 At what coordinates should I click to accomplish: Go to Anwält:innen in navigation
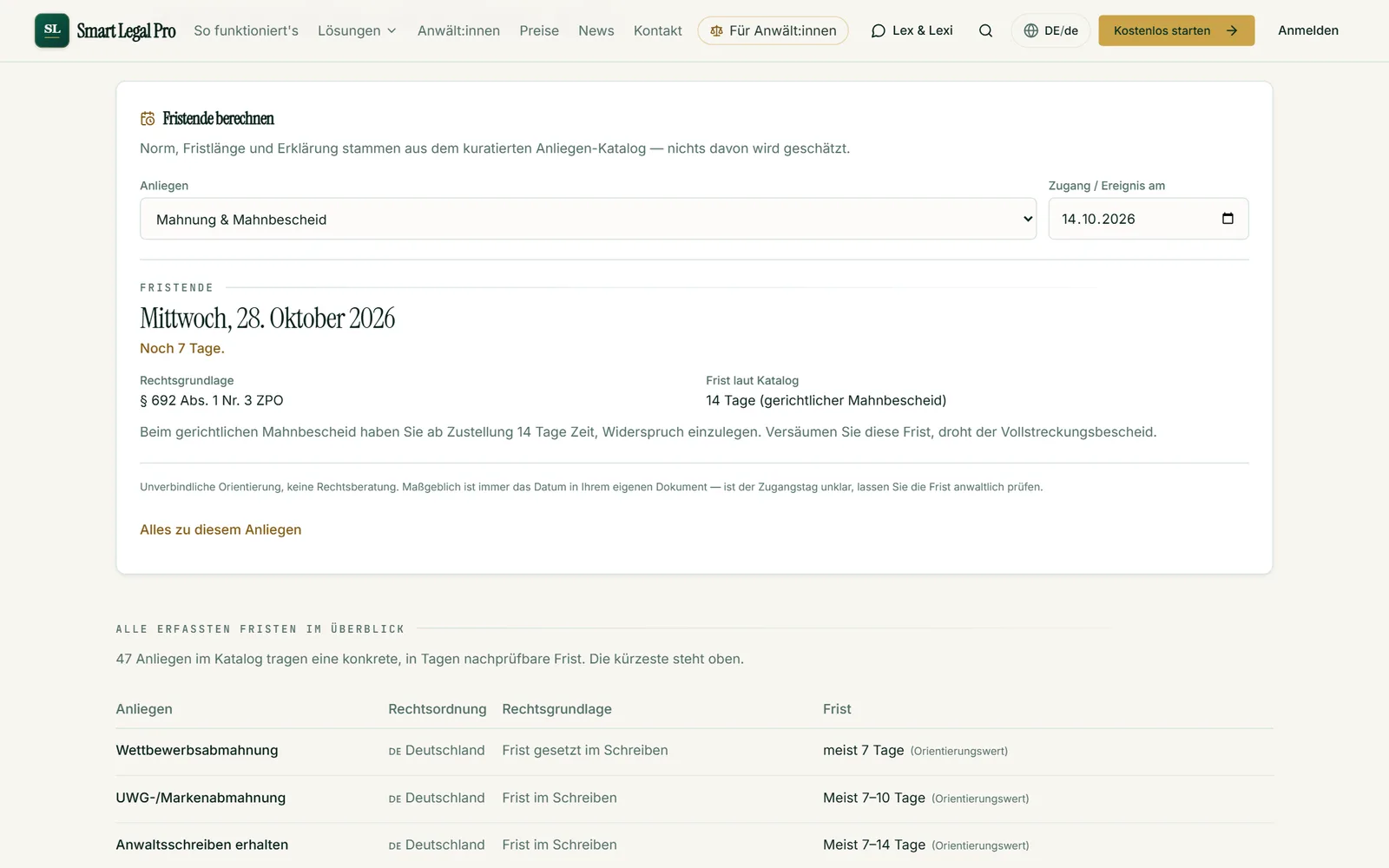(x=458, y=30)
